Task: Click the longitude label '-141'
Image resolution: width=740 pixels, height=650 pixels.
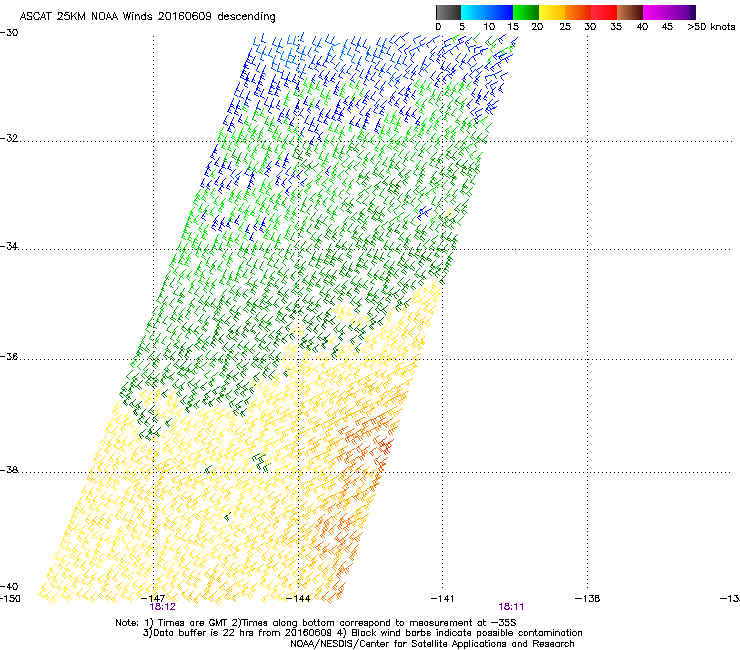Action: click(443, 599)
